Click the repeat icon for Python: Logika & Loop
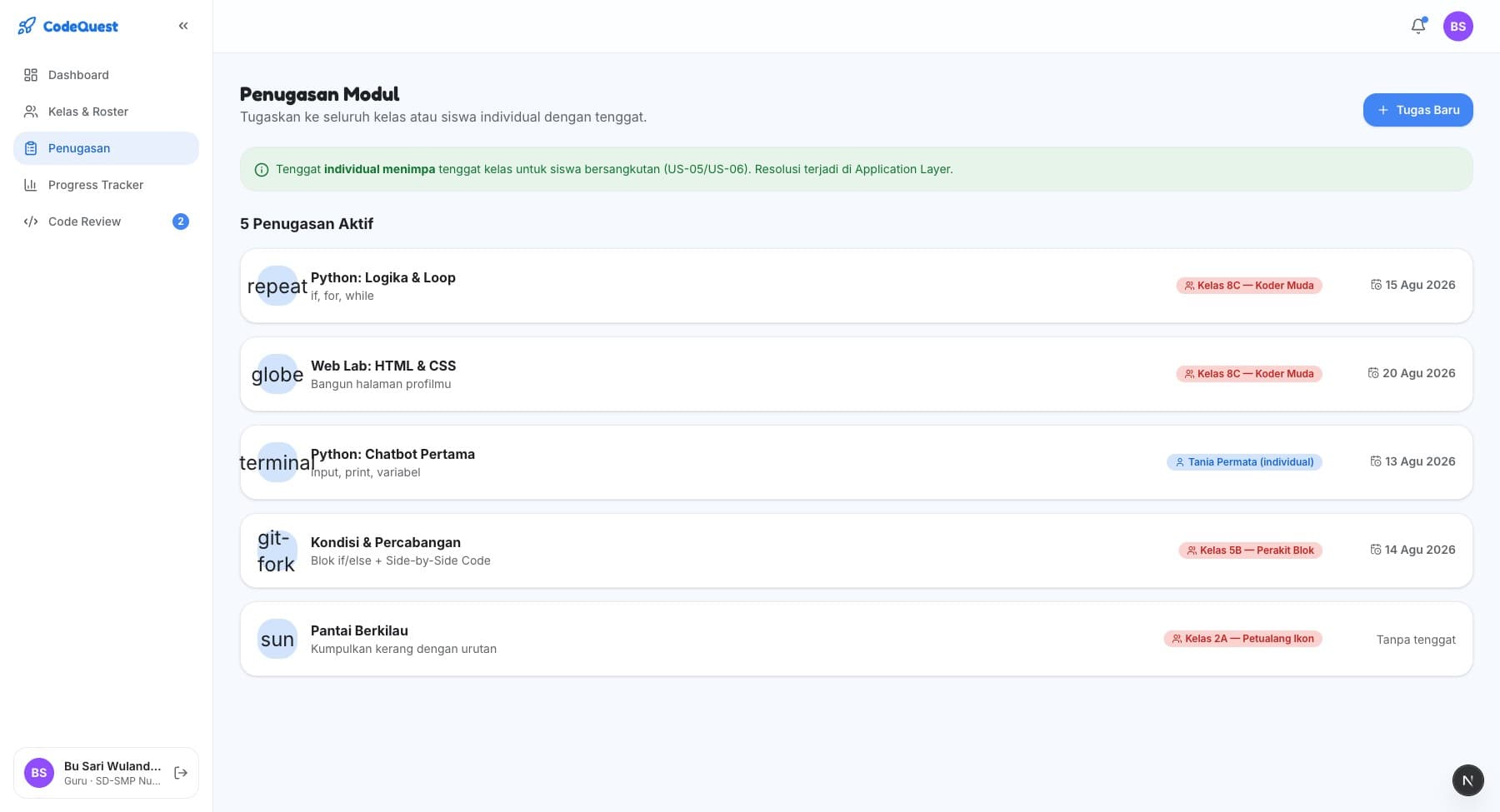This screenshot has width=1500, height=812. [x=277, y=286]
